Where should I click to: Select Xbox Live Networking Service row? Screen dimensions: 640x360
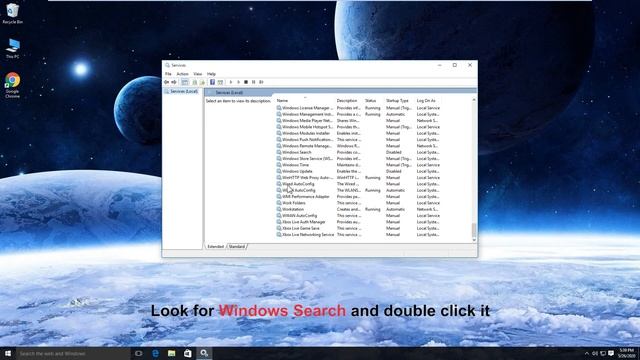(358, 235)
